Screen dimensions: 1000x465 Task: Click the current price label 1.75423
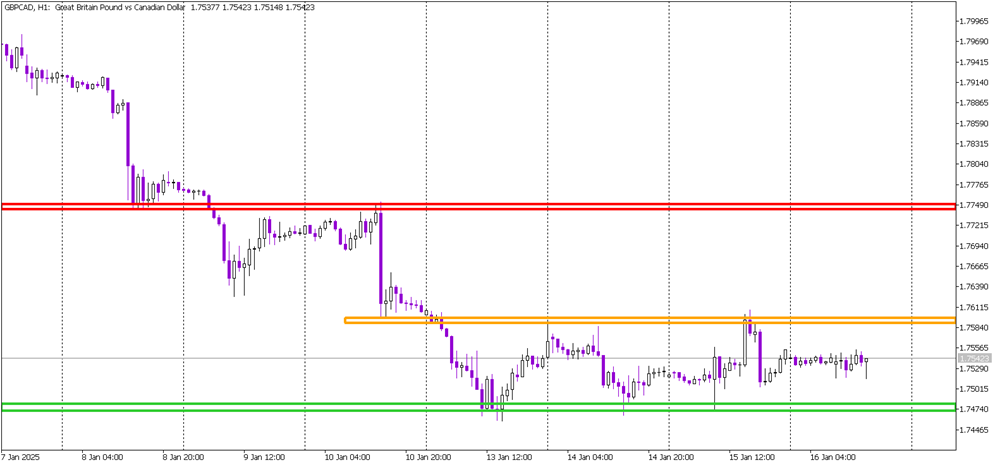975,359
